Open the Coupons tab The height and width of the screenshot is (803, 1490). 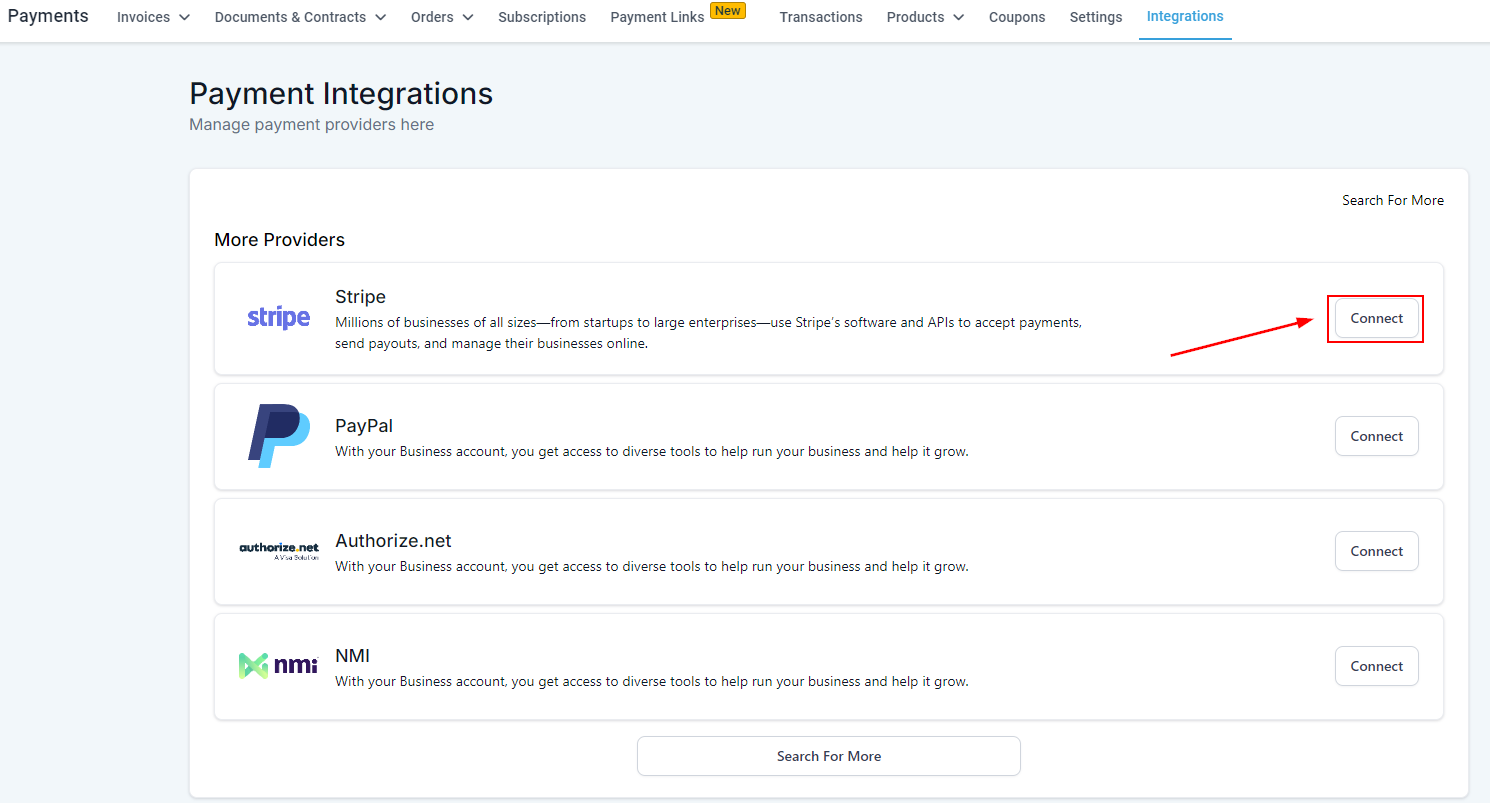pyautogui.click(x=1017, y=17)
